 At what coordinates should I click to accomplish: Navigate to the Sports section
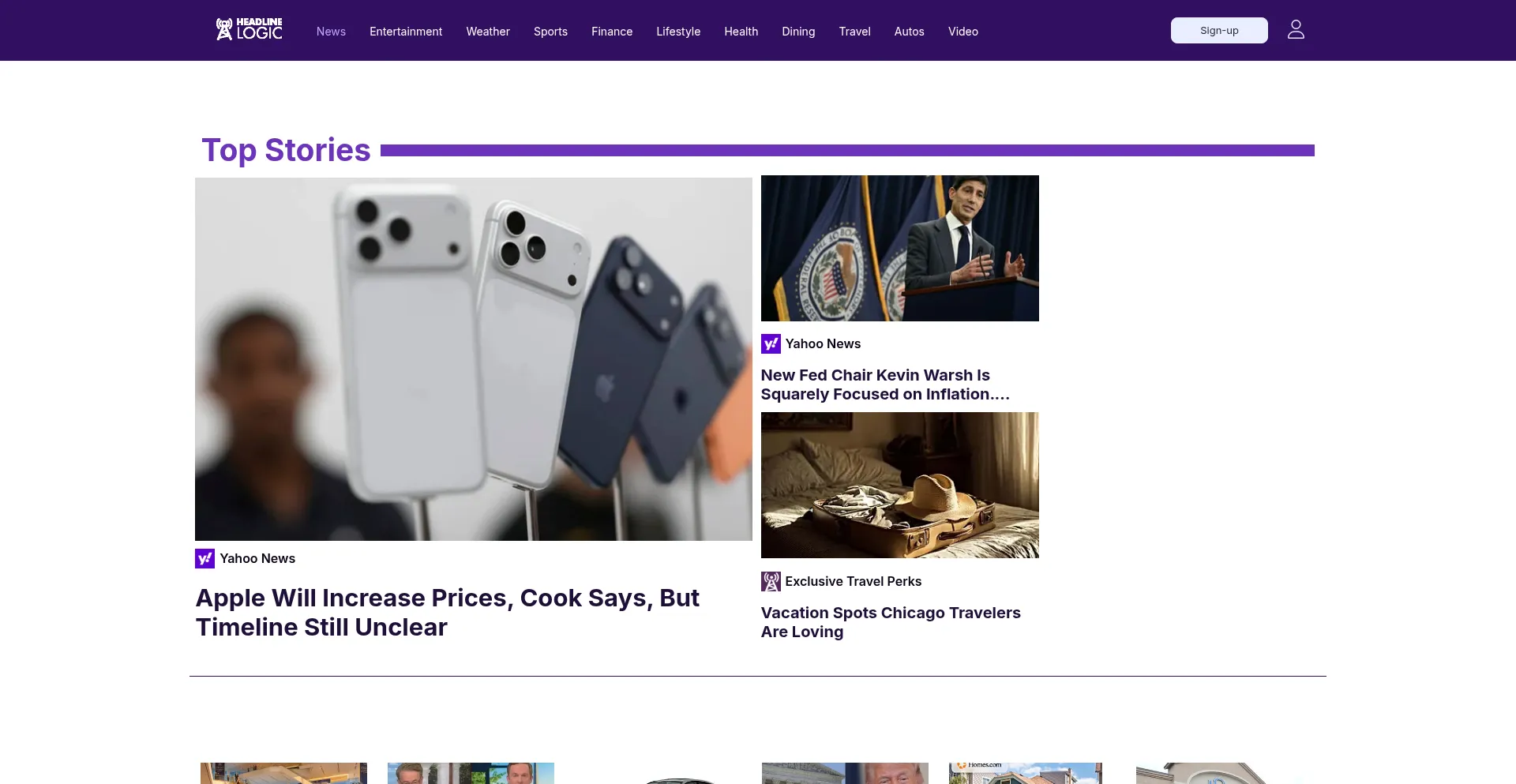click(x=550, y=32)
